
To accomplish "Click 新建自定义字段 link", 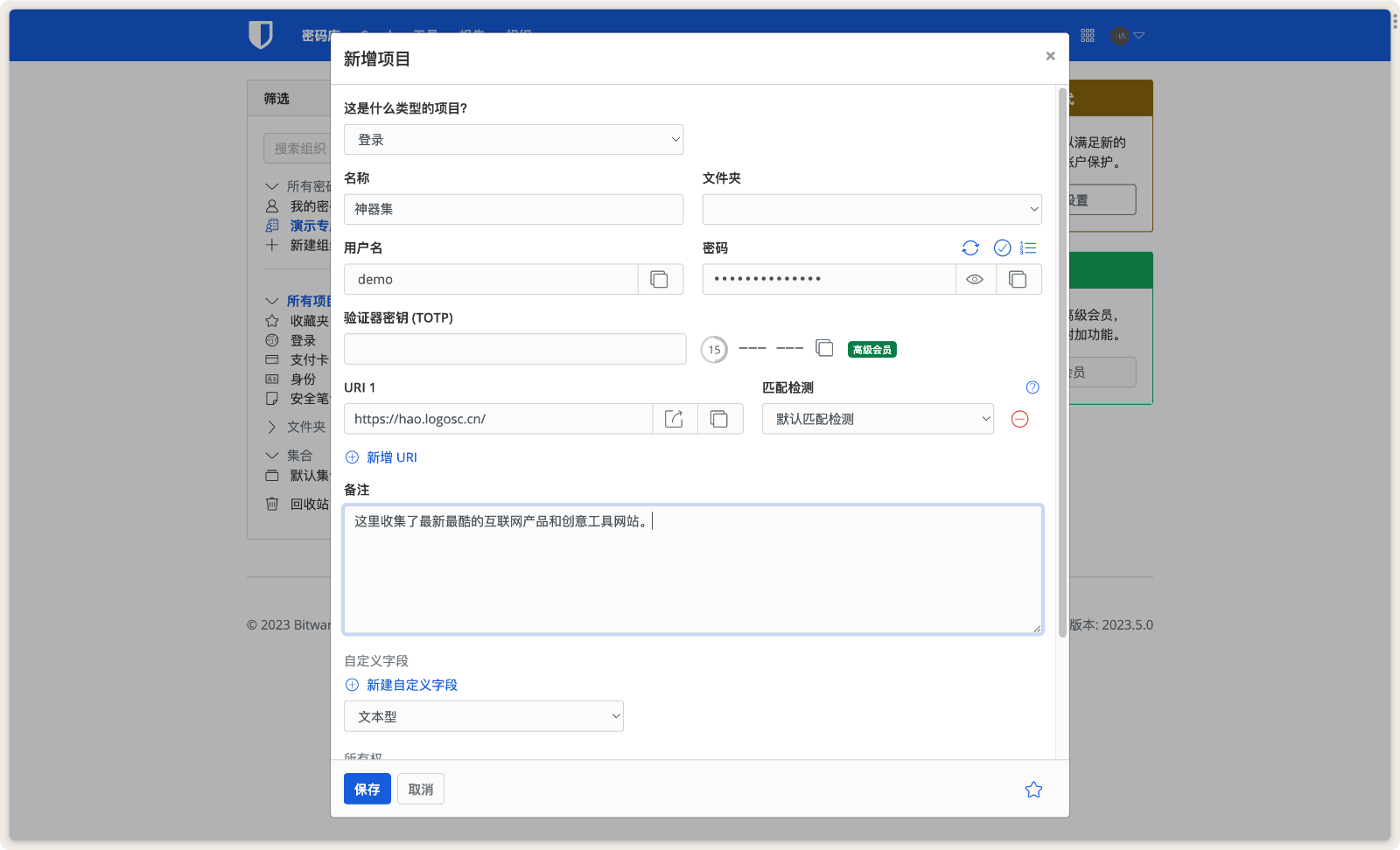I will (411, 685).
